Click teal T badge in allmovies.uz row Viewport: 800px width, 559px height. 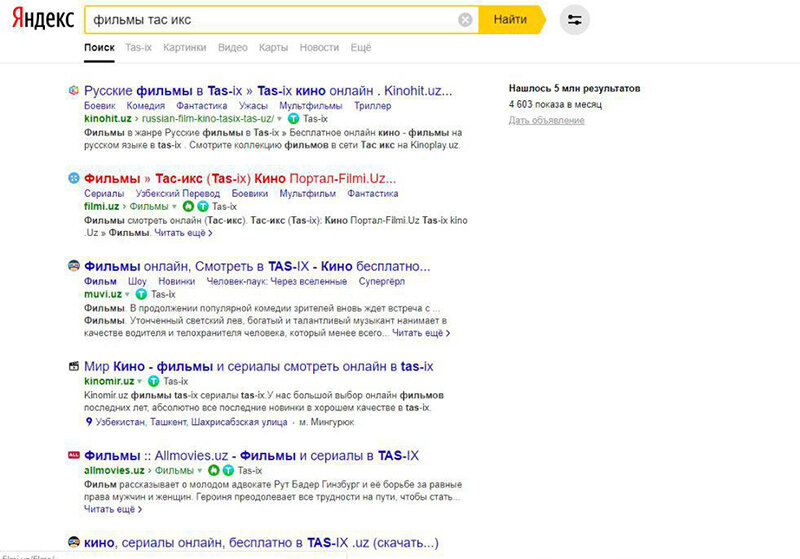tap(229, 470)
